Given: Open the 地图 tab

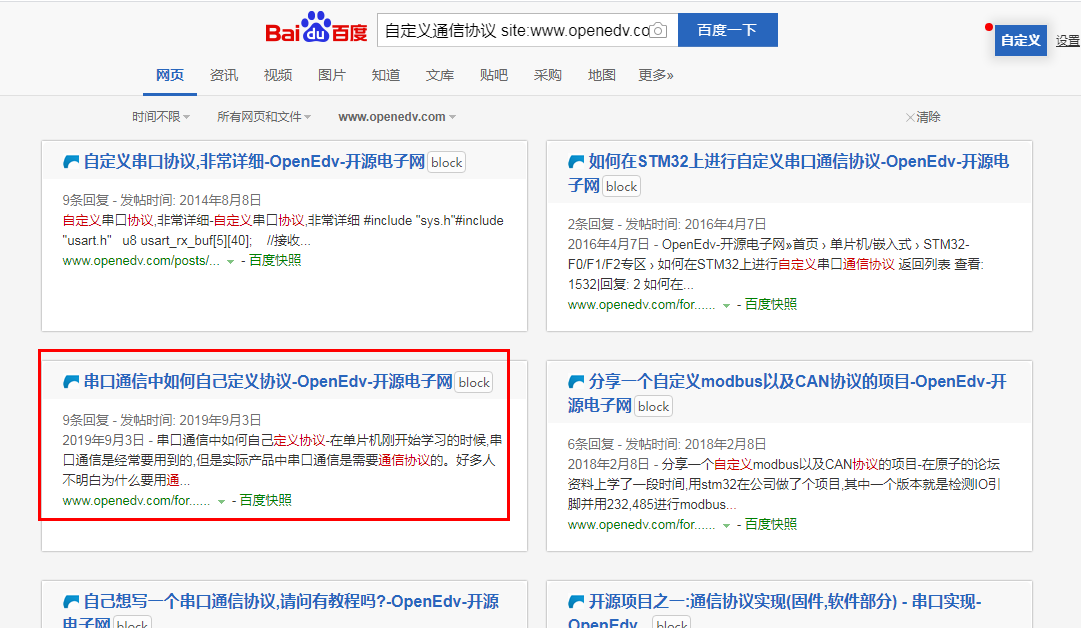Looking at the screenshot, I should [x=601, y=75].
